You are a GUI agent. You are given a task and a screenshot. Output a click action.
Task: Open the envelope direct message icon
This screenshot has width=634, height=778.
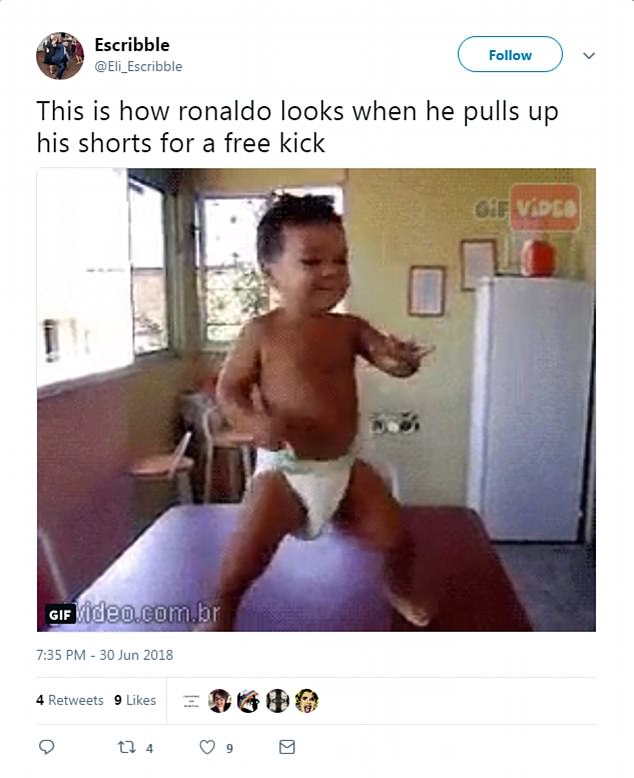287,747
